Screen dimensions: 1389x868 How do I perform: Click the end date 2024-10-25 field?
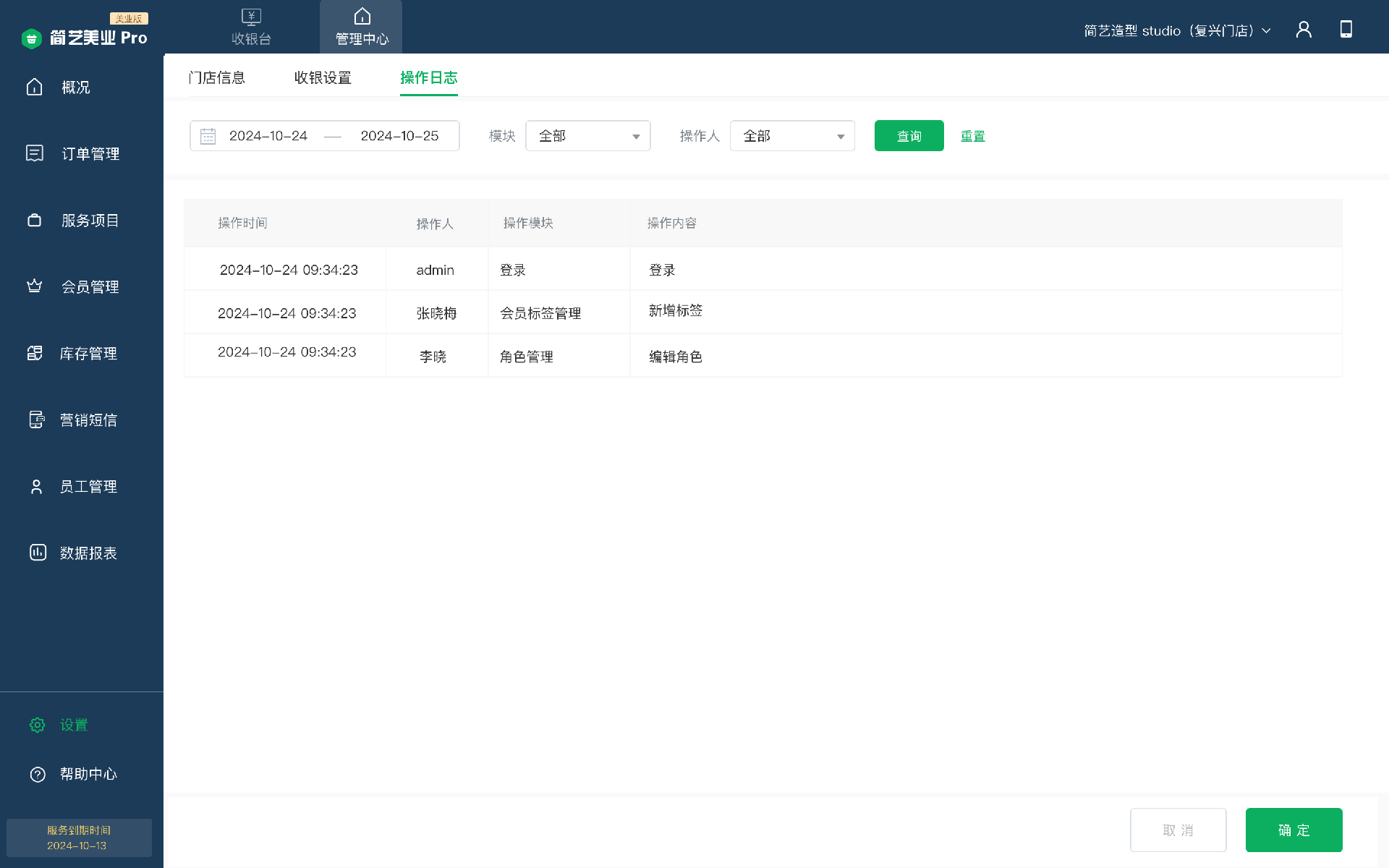(x=399, y=136)
